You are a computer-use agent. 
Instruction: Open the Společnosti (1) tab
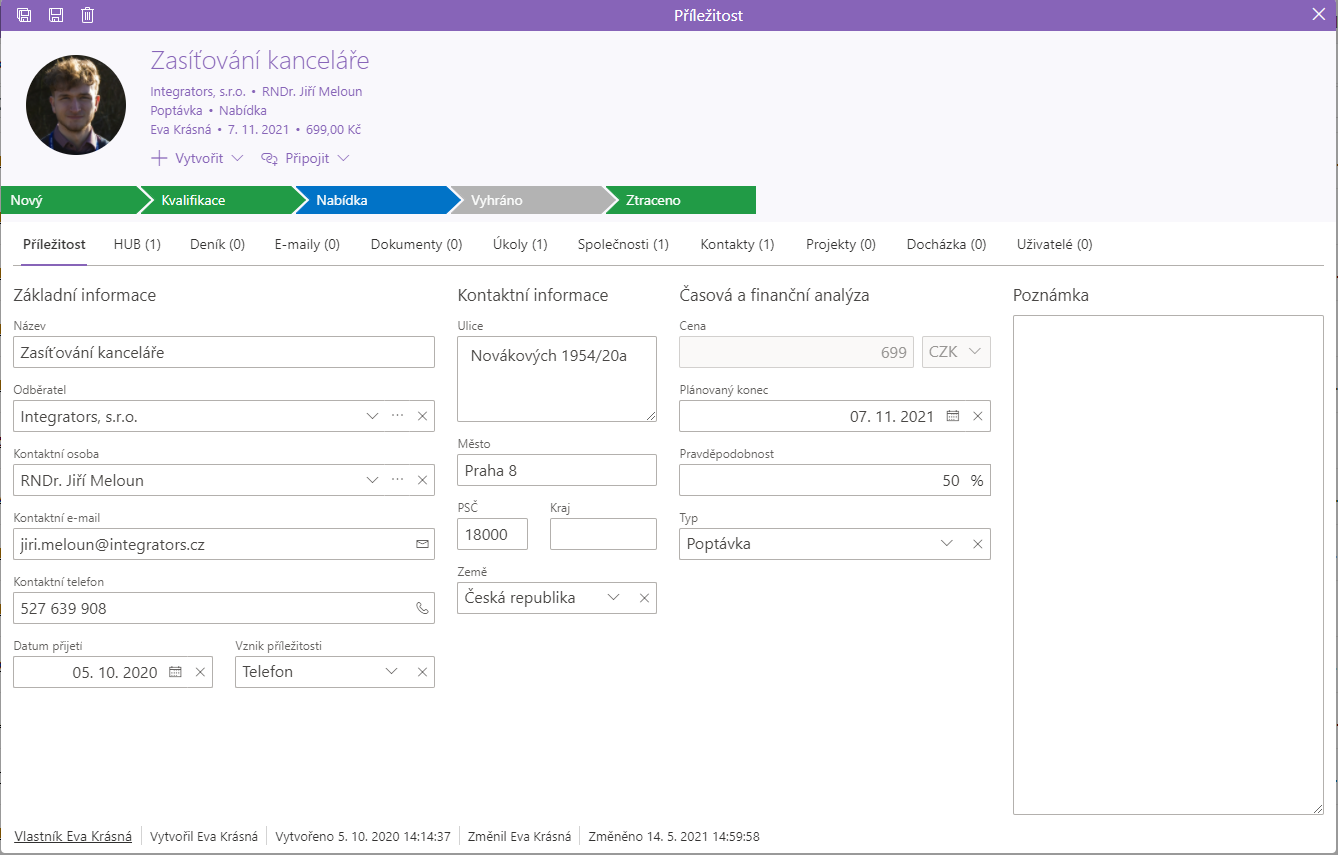[623, 244]
